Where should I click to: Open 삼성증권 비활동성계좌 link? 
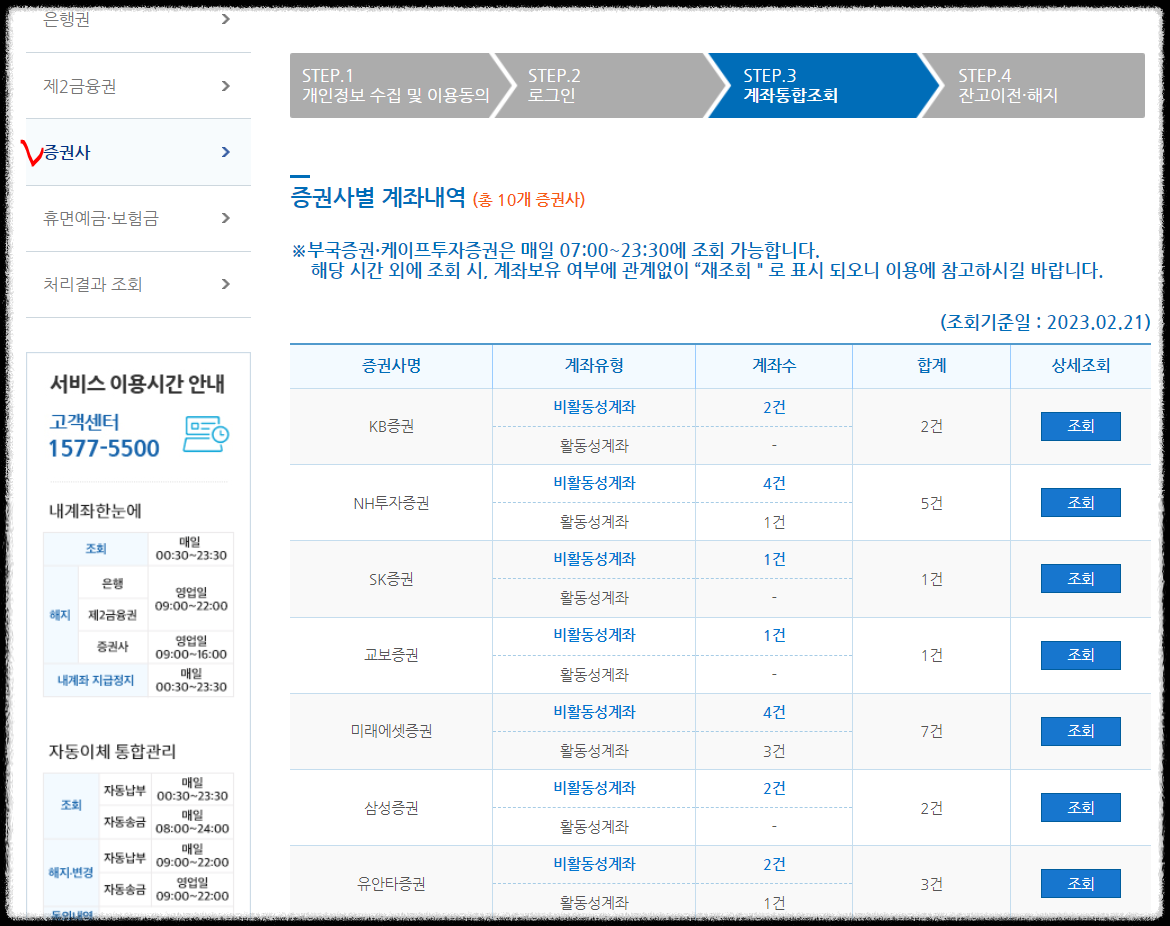tap(594, 788)
